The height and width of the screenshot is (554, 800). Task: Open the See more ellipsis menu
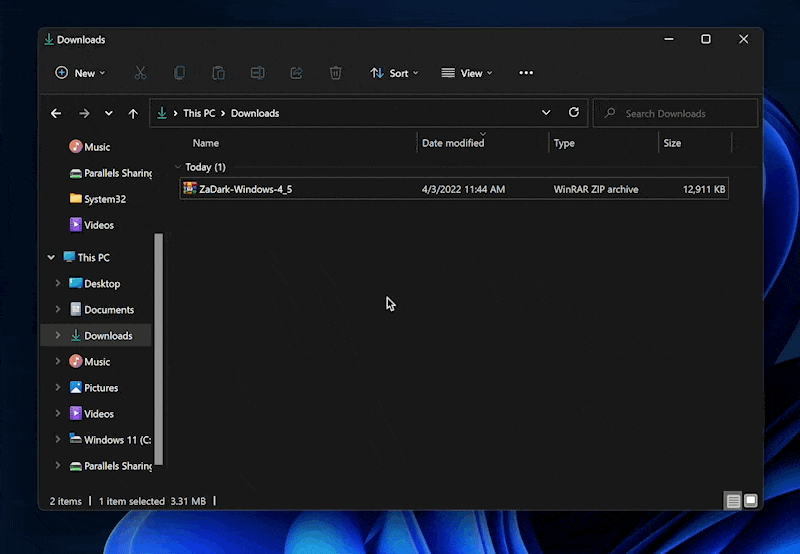526,73
